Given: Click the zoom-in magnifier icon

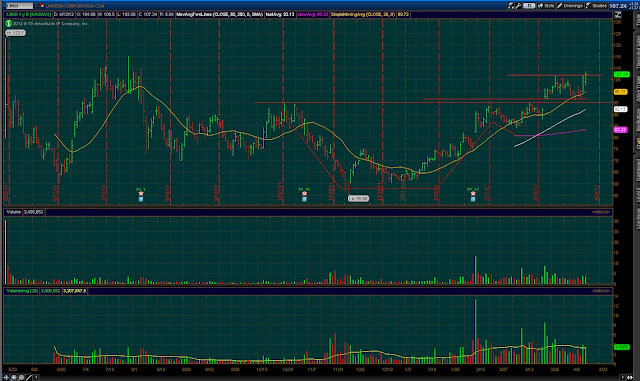Looking at the screenshot, I should pos(14,377).
